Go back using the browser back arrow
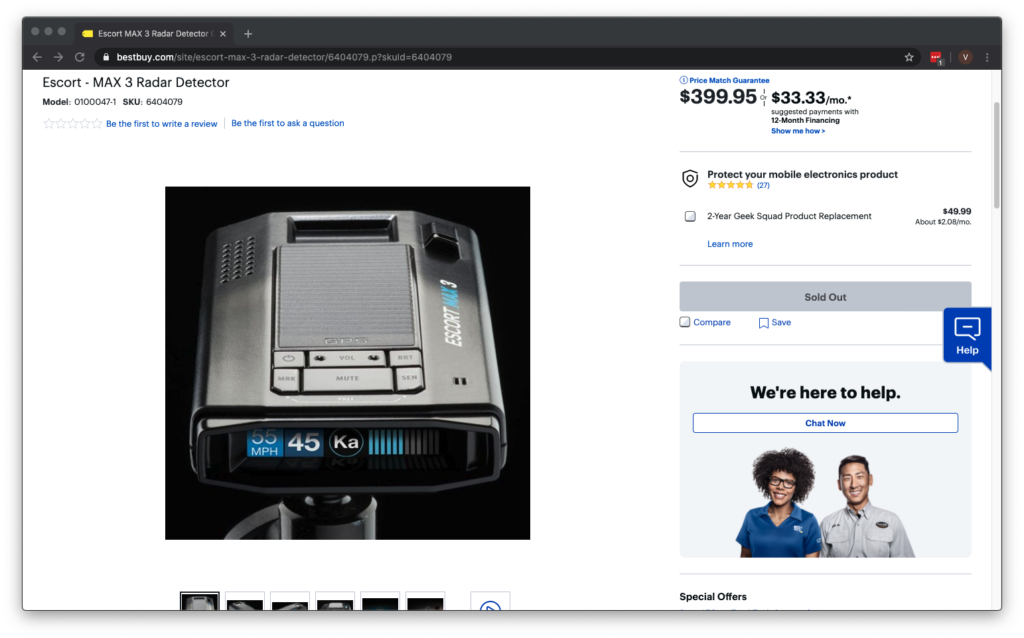This screenshot has width=1024, height=638. coord(37,57)
